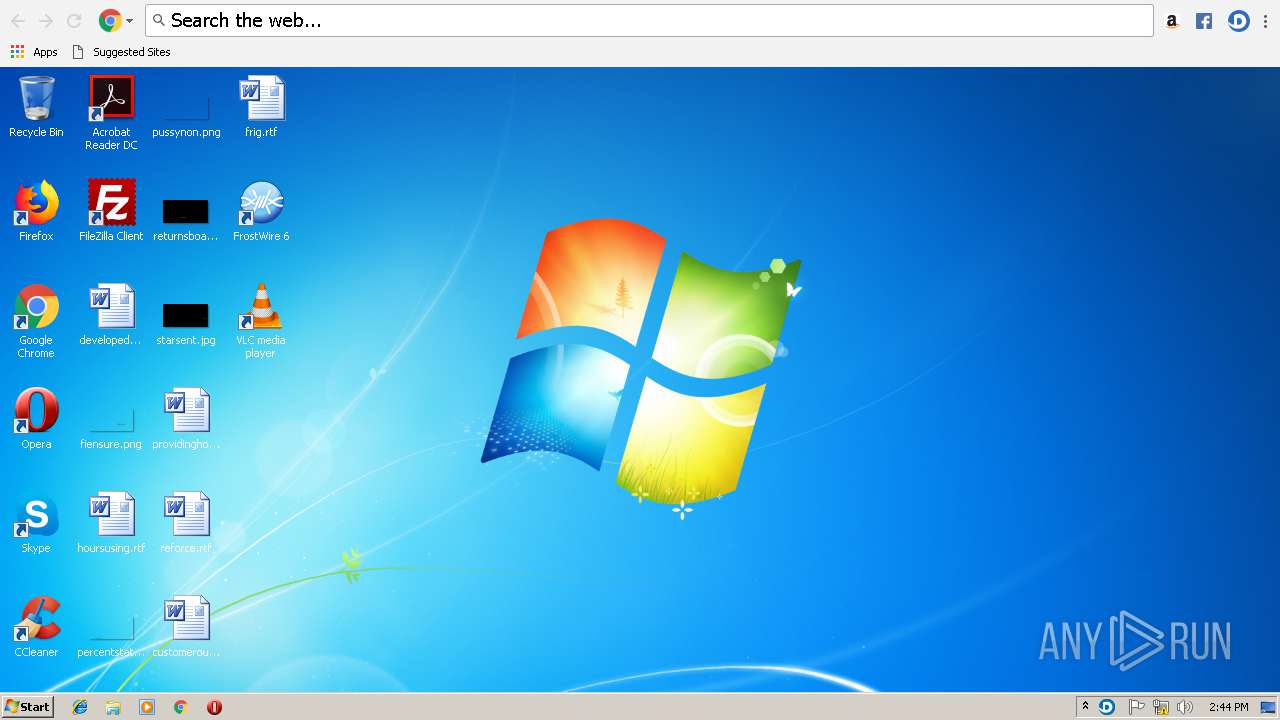Select the Google Chrome desktop shortcut
Screen dimensions: 1280x720
coord(36,320)
